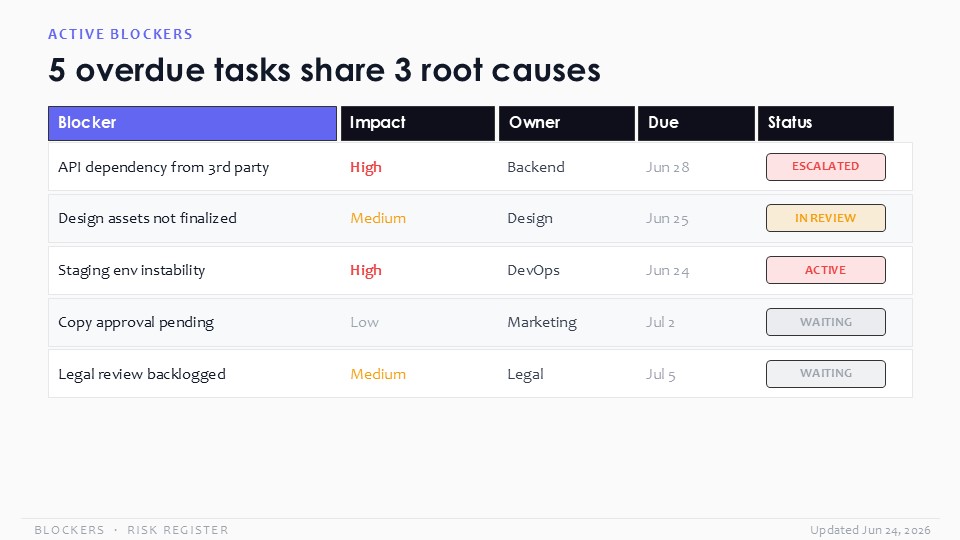Select 'API dependency from 3rd party' cell
This screenshot has width=960, height=540.
(163, 167)
